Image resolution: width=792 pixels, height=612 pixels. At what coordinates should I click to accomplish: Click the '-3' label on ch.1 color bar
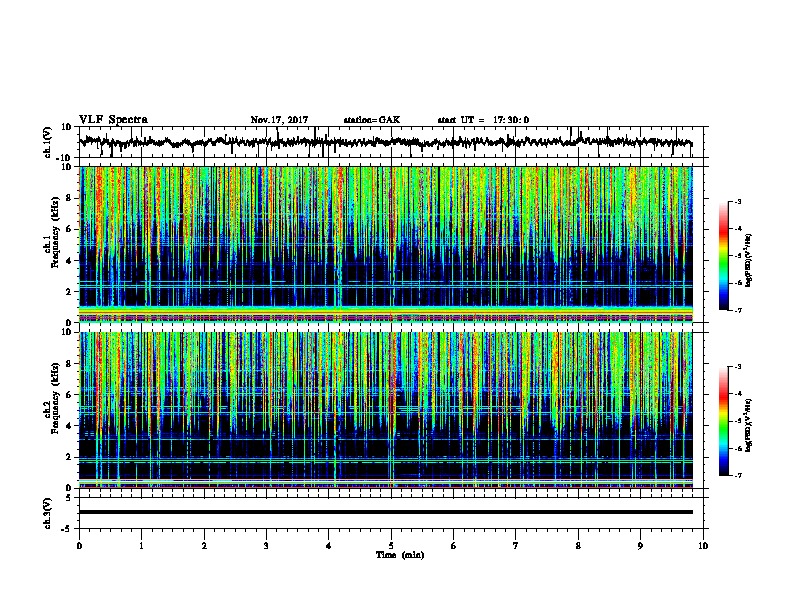tap(737, 202)
